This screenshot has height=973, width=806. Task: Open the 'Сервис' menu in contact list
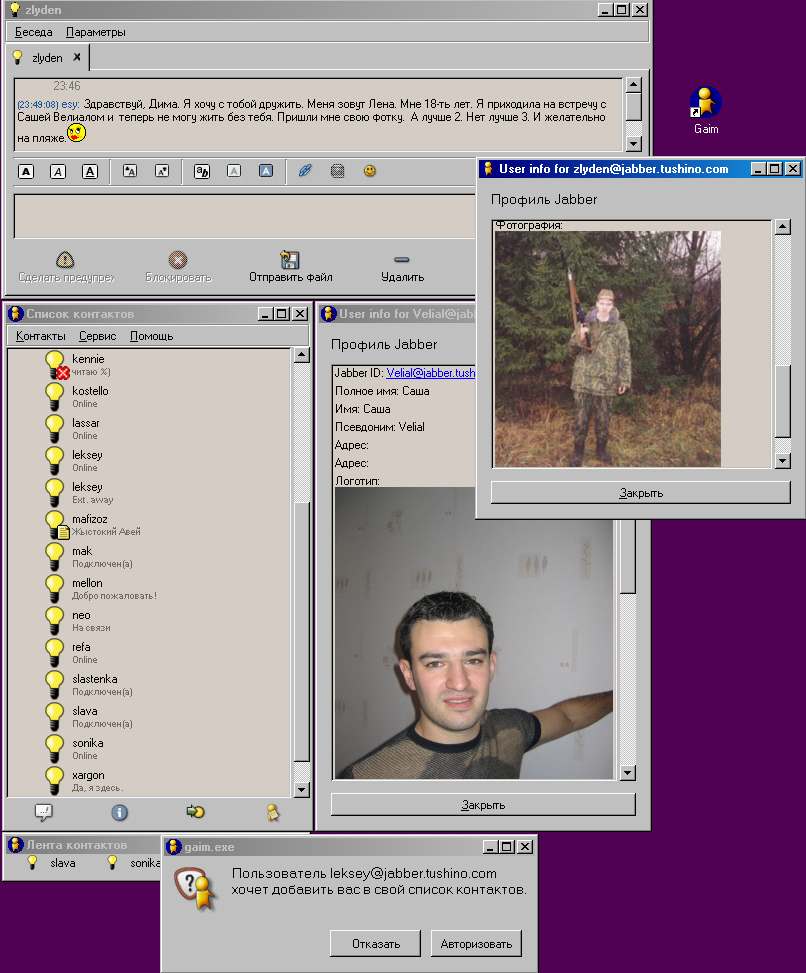point(97,336)
